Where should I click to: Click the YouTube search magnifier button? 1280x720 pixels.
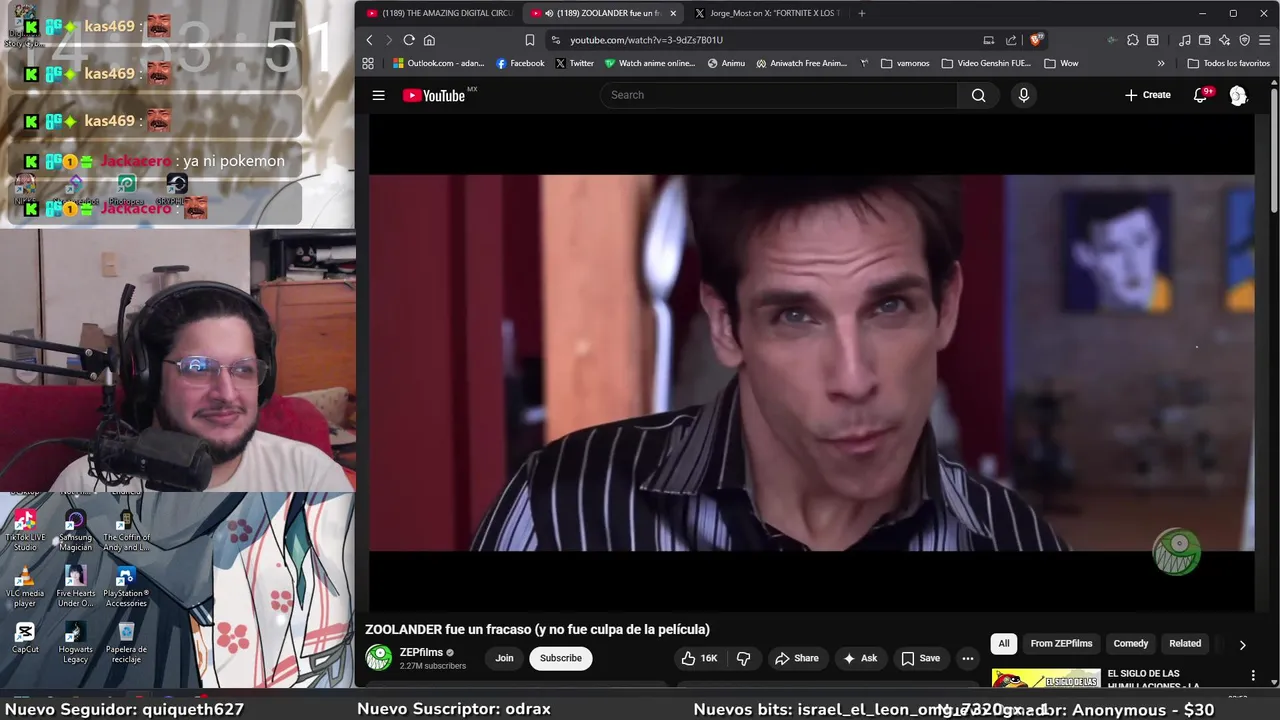click(978, 95)
